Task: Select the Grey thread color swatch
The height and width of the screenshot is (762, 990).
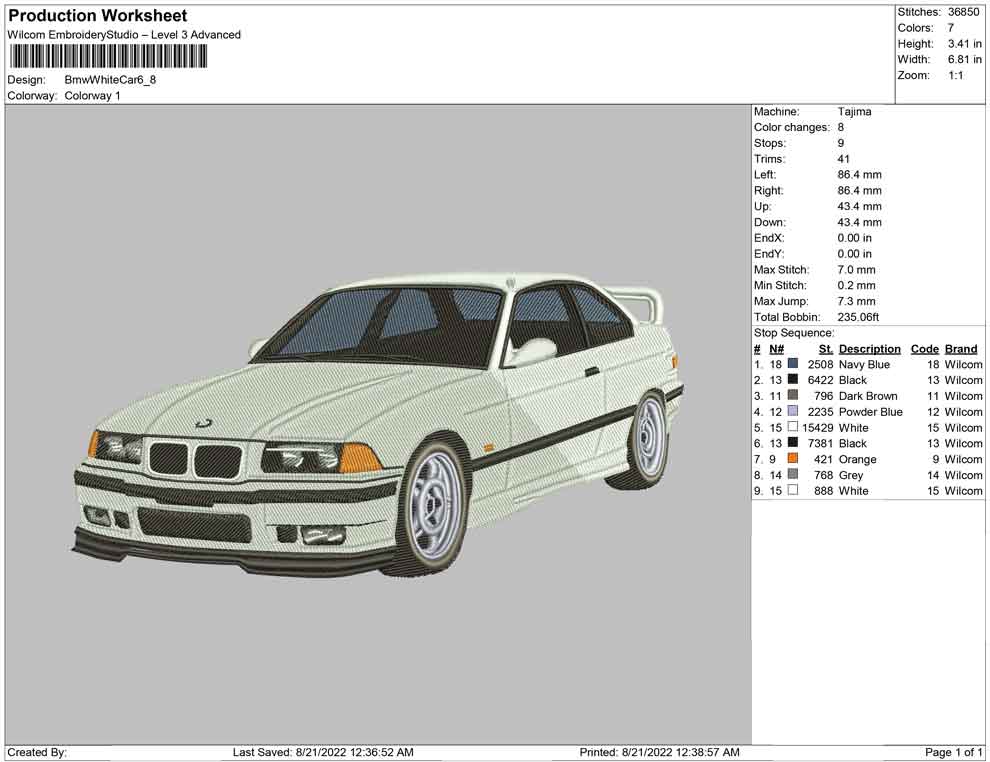Action: [x=793, y=475]
